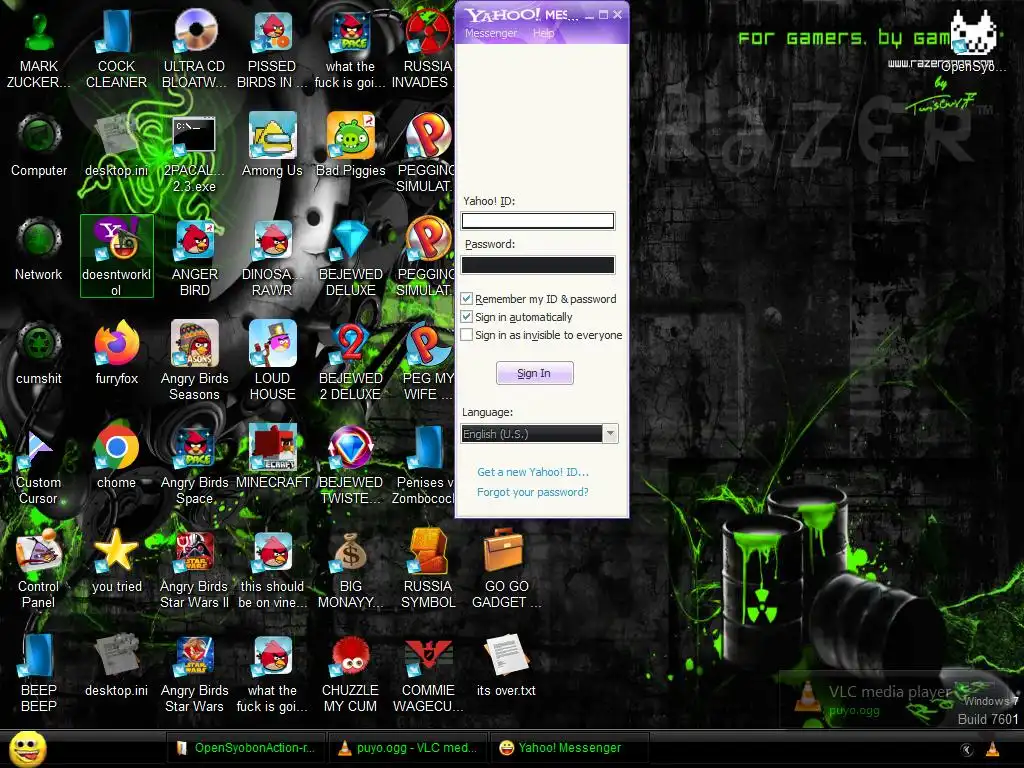Launch the Bad Piggies icon
This screenshot has height=768, width=1024.
[351, 135]
